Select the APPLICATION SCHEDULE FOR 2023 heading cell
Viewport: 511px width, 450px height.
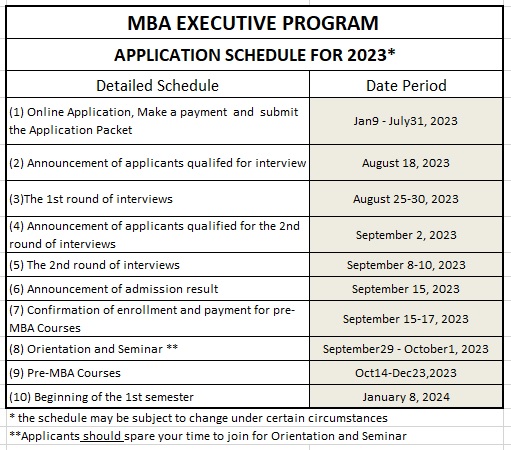(x=254, y=55)
